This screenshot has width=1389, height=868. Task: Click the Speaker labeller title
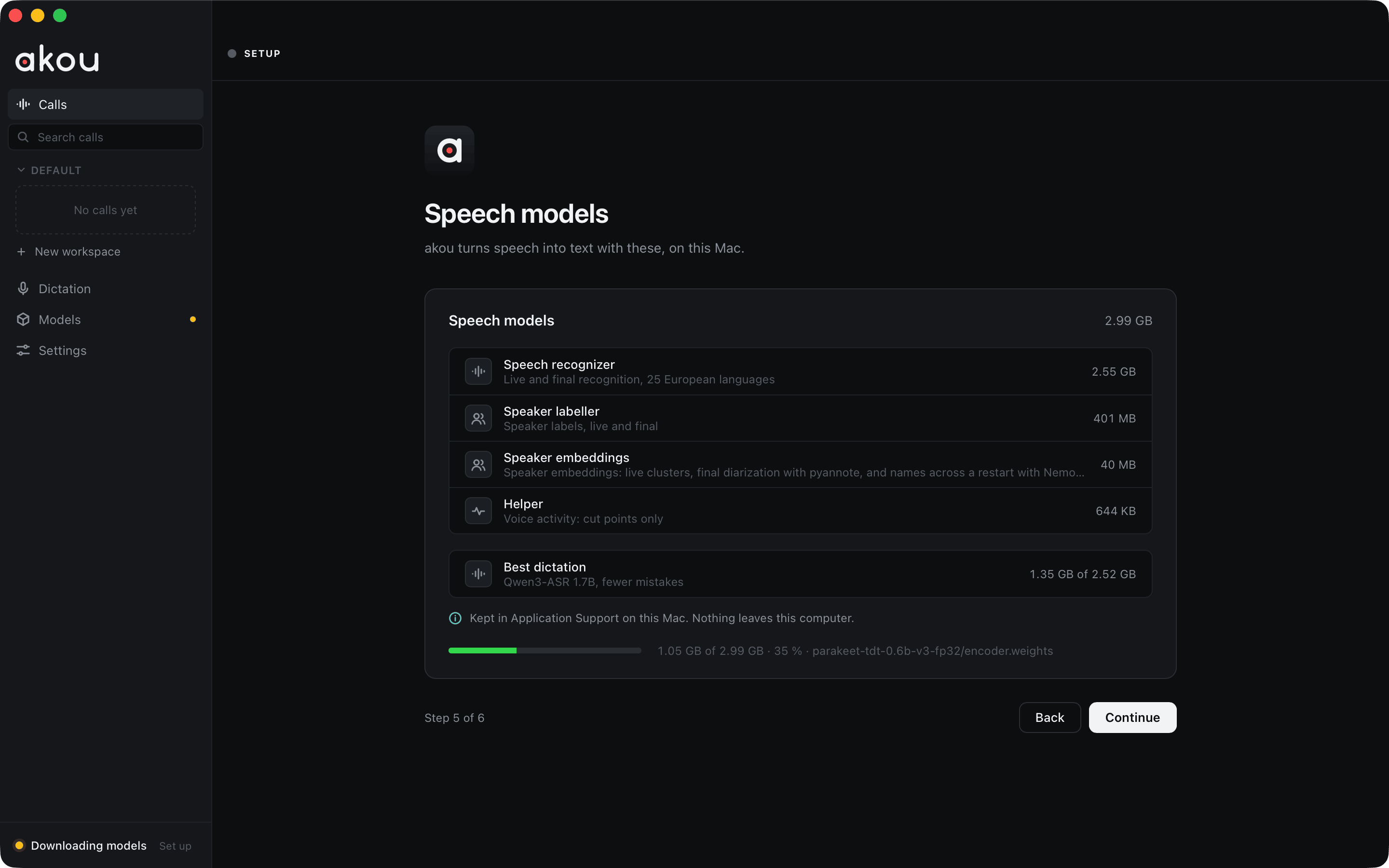pos(551,411)
